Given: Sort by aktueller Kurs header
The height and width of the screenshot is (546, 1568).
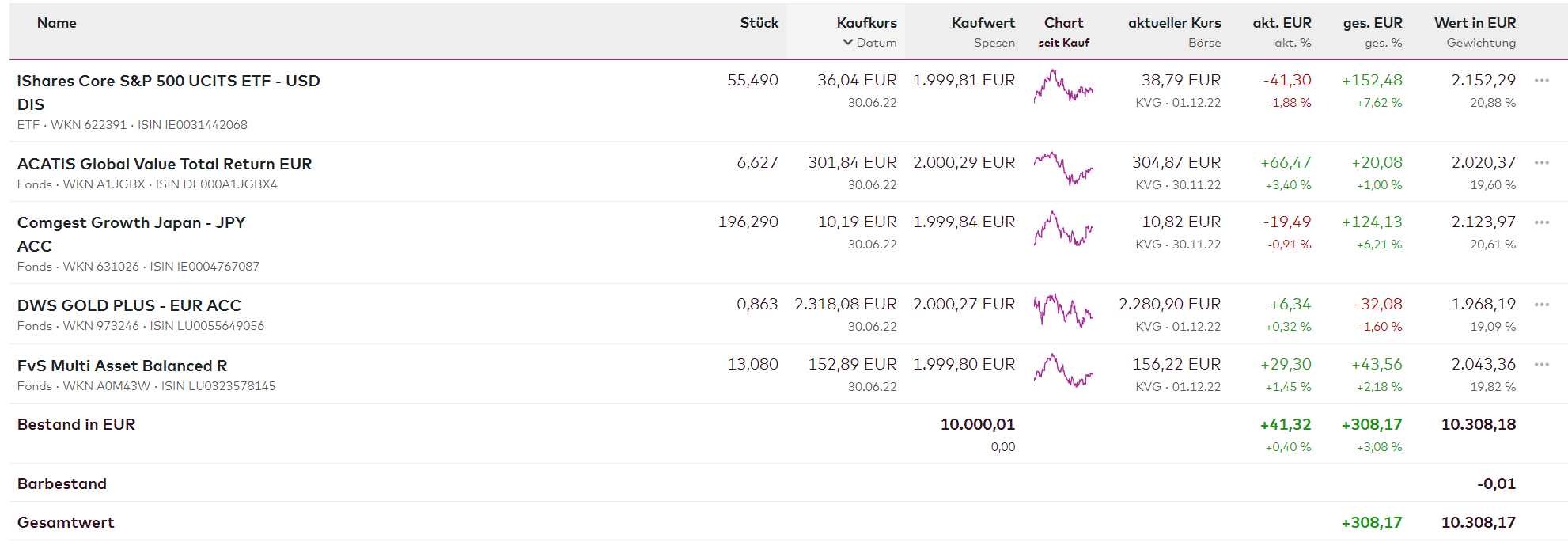Looking at the screenshot, I should (1174, 23).
